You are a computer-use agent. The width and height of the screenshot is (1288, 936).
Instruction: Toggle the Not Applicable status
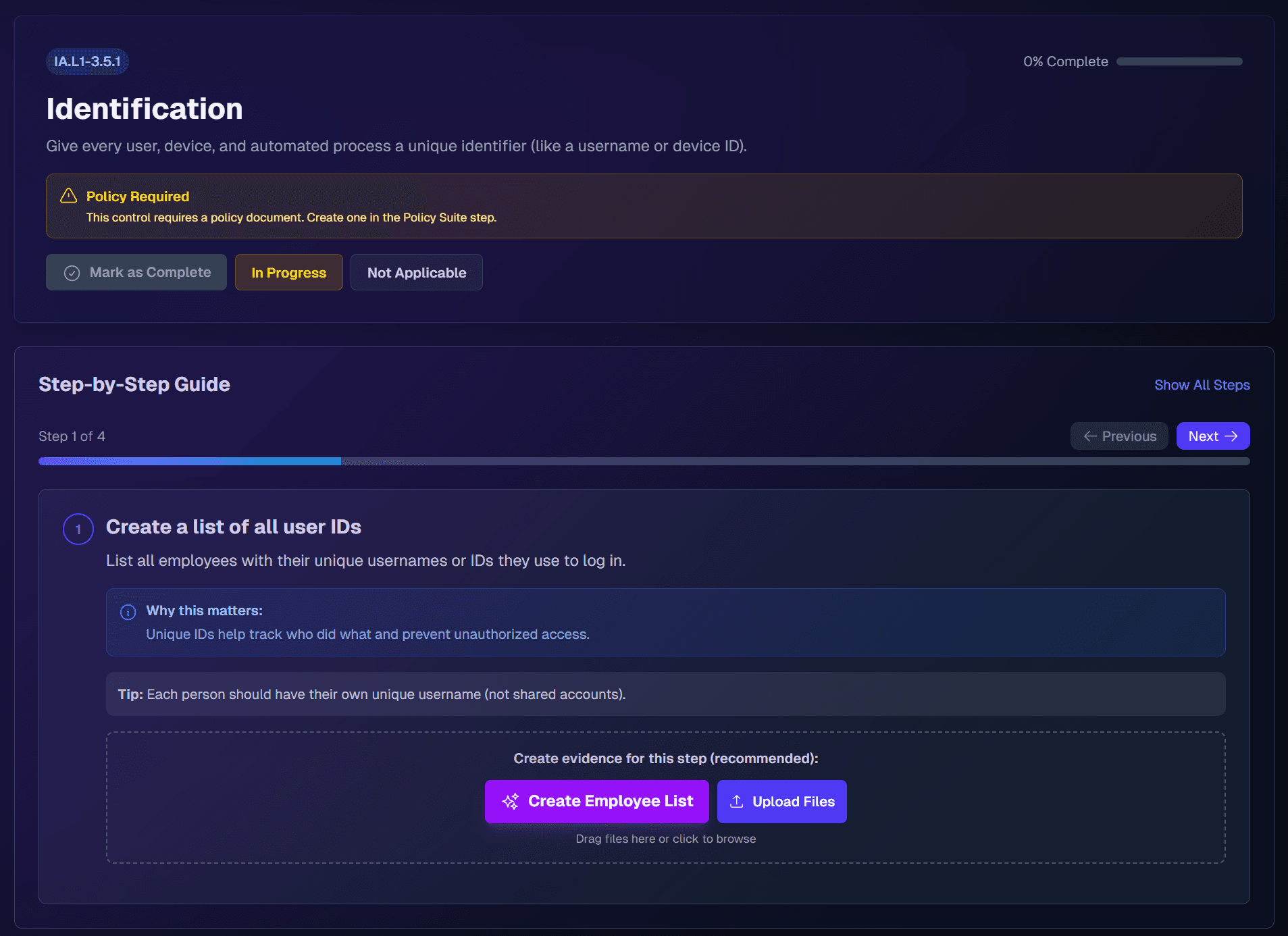[x=416, y=272]
